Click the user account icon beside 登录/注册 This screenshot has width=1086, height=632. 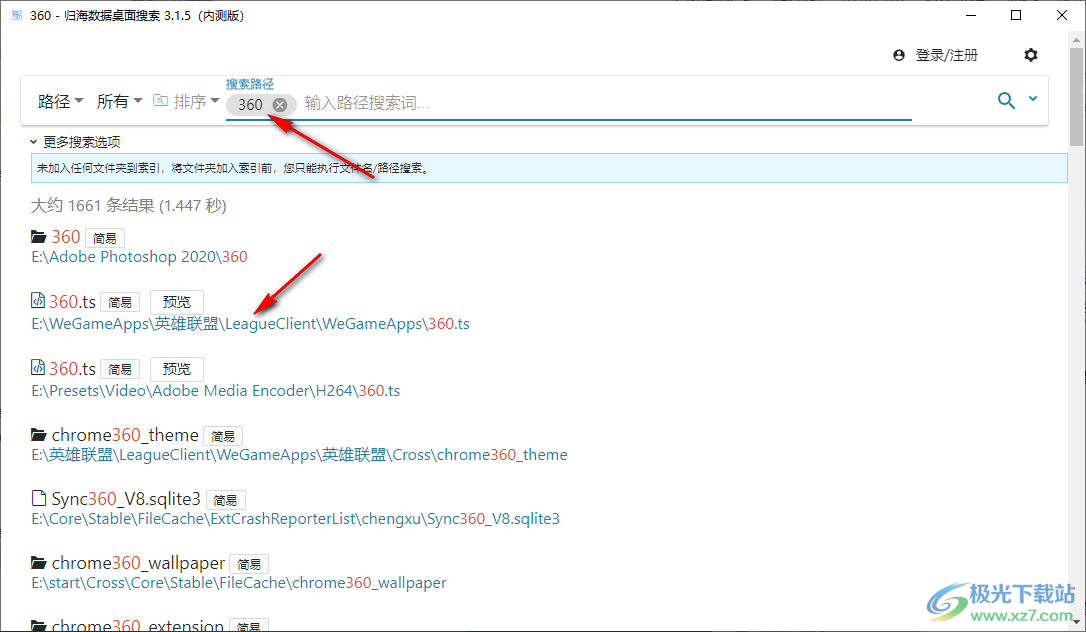point(899,55)
